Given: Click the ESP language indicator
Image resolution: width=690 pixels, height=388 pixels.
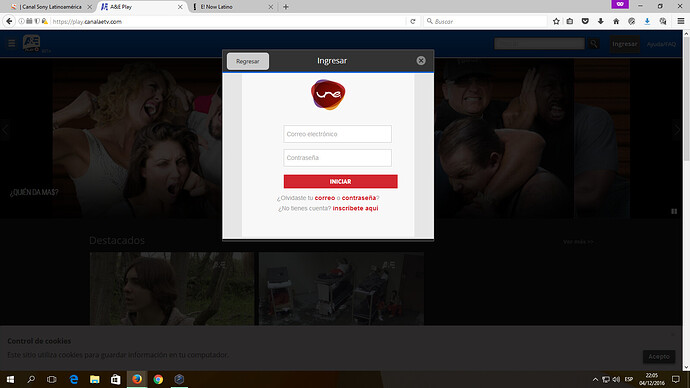Looking at the screenshot, I should [x=628, y=379].
